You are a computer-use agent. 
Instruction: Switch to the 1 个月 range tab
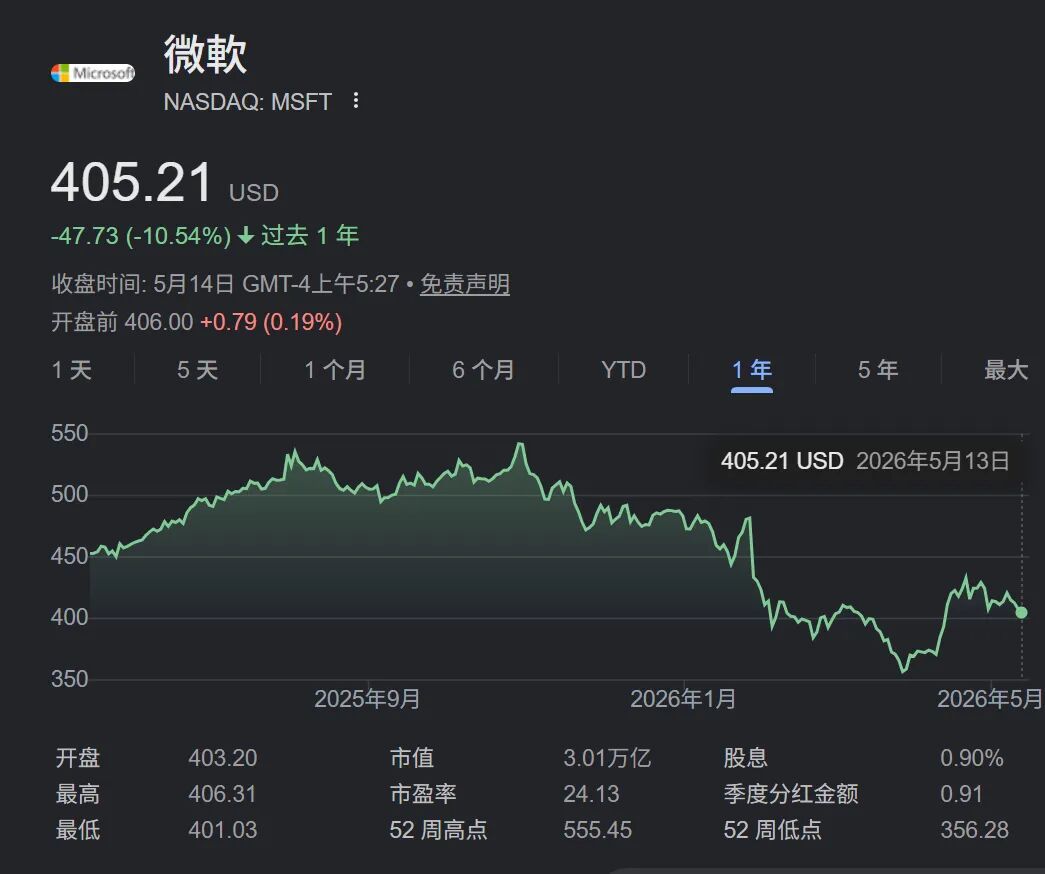click(335, 370)
